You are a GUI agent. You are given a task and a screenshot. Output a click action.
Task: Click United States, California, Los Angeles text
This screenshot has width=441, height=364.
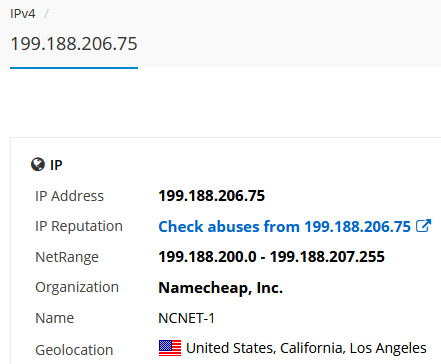click(x=306, y=348)
